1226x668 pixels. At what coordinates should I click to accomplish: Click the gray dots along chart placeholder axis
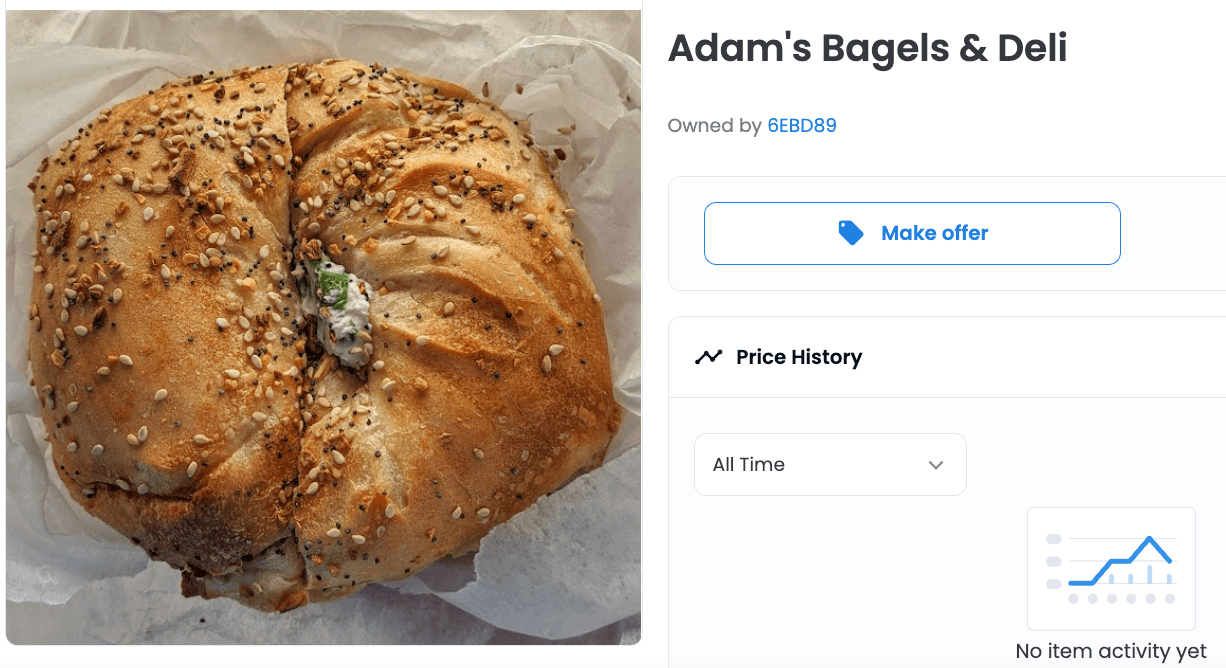(x=1121, y=599)
